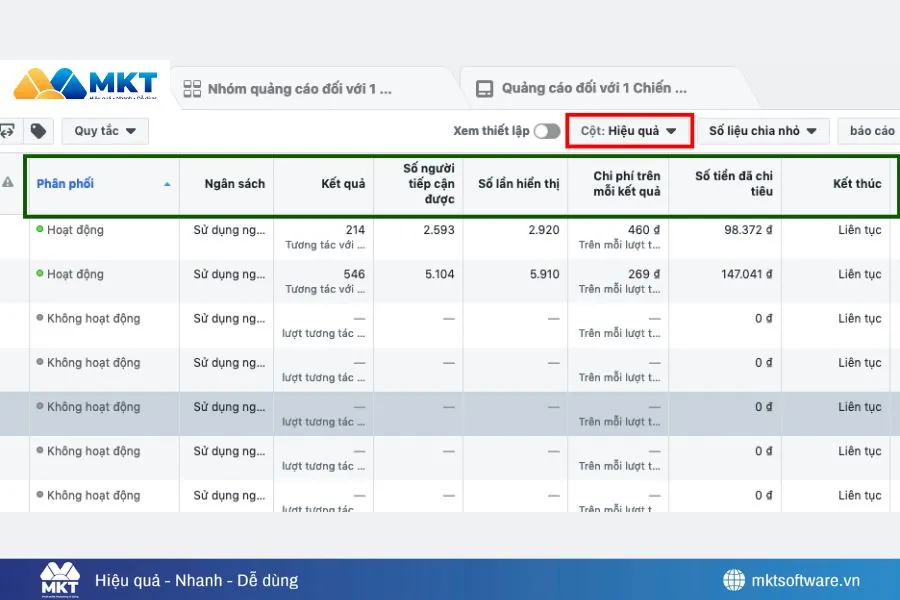Click the ad set grid icon on tab
The image size is (900, 600).
point(193,89)
